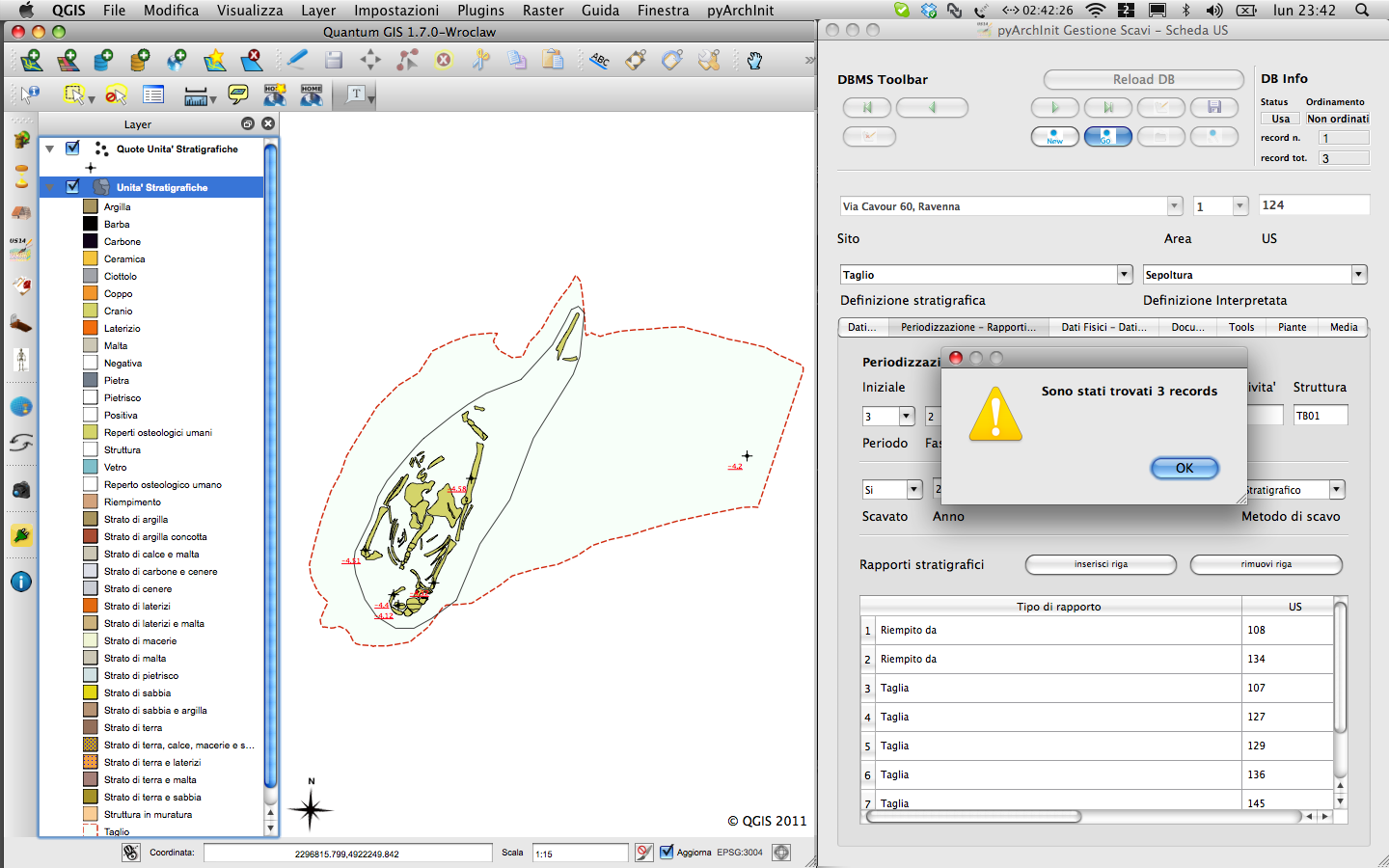Click the first record navigation button
Viewport: 1389px width, 868px height.
[867, 108]
